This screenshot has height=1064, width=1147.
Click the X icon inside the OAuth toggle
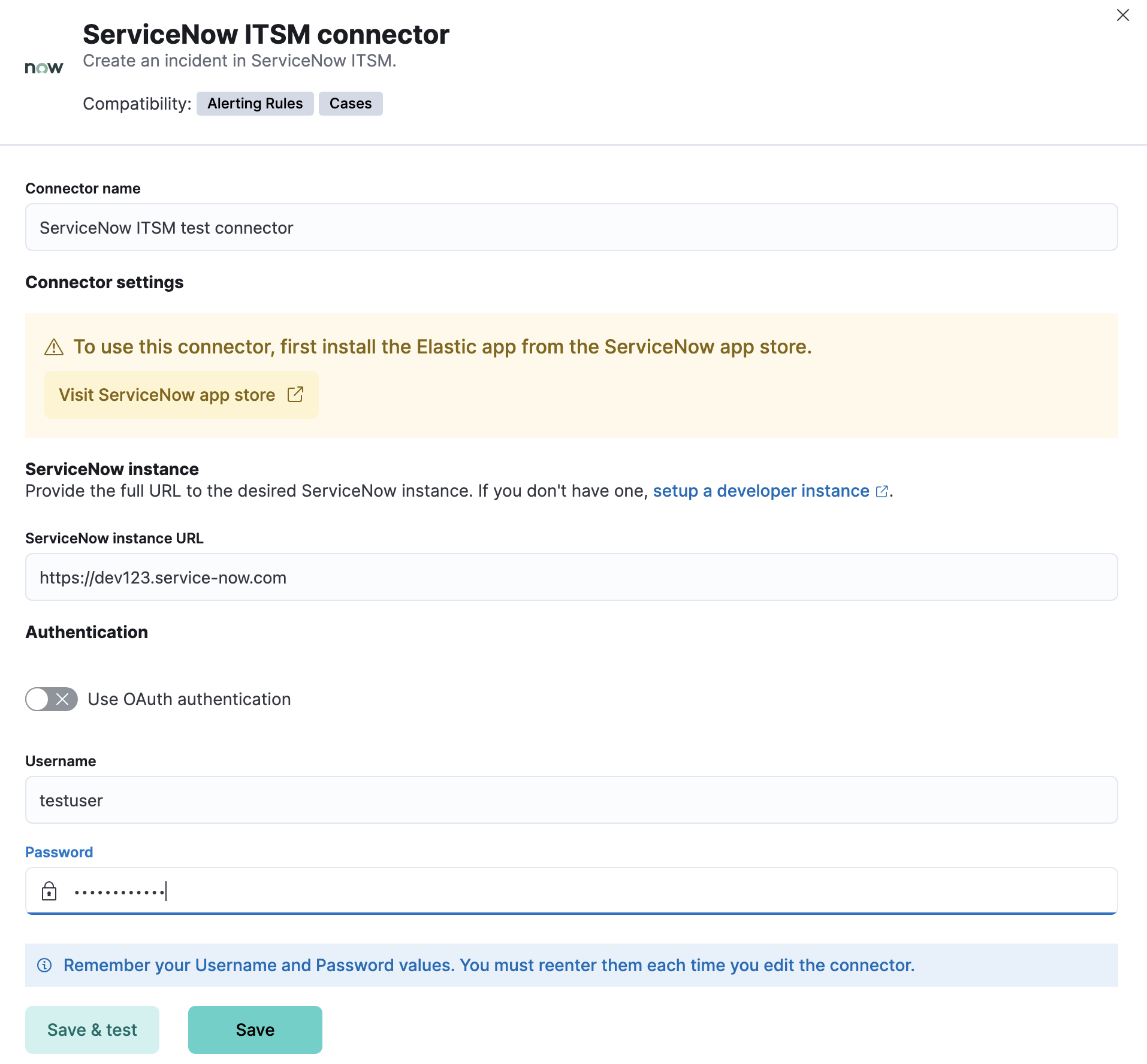pos(62,699)
